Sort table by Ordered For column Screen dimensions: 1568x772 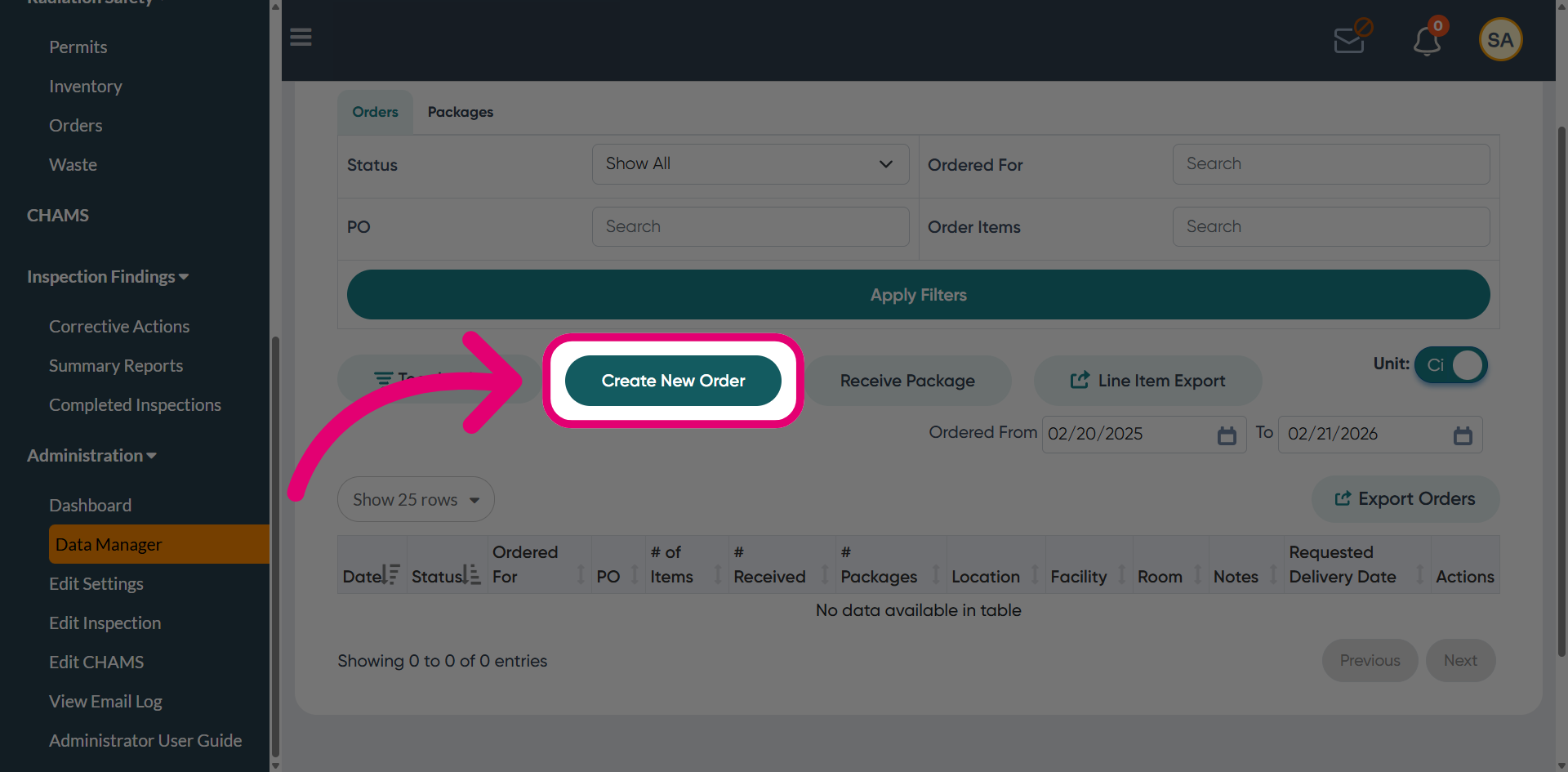coord(539,564)
